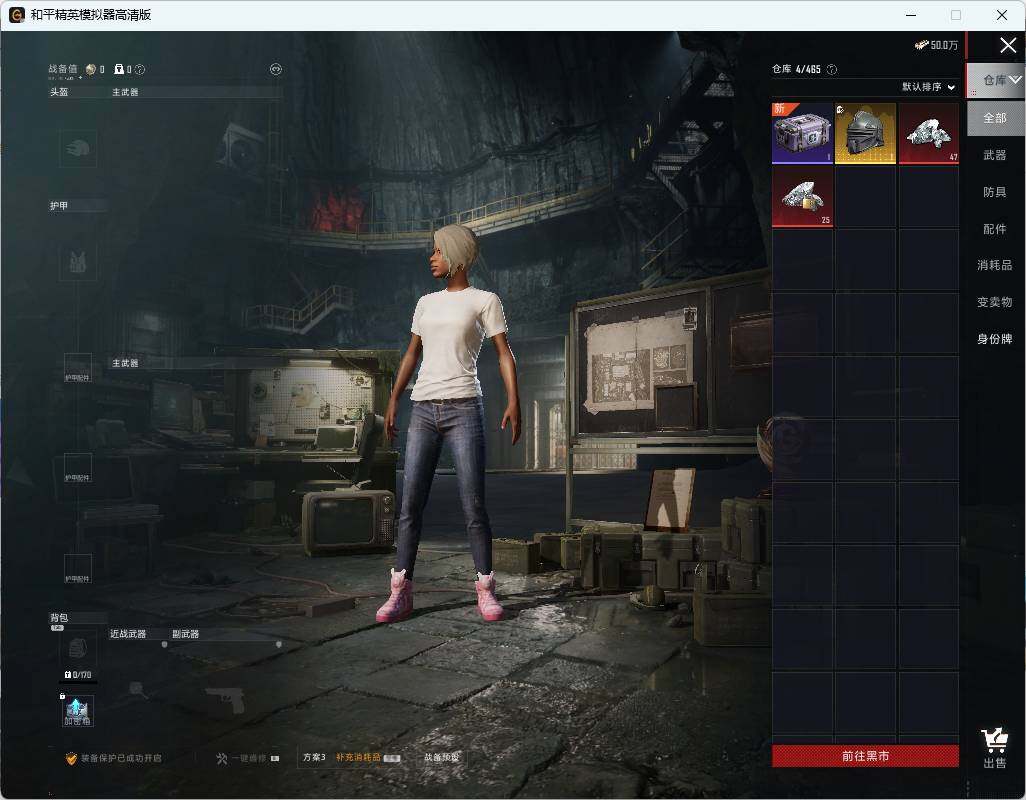Click the 前往黑市 red button
Viewport: 1026px width, 800px height.
click(x=865, y=756)
